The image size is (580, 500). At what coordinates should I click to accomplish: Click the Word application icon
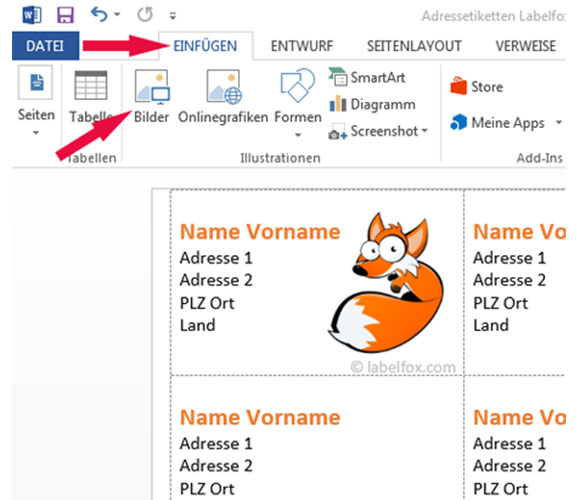[32, 16]
